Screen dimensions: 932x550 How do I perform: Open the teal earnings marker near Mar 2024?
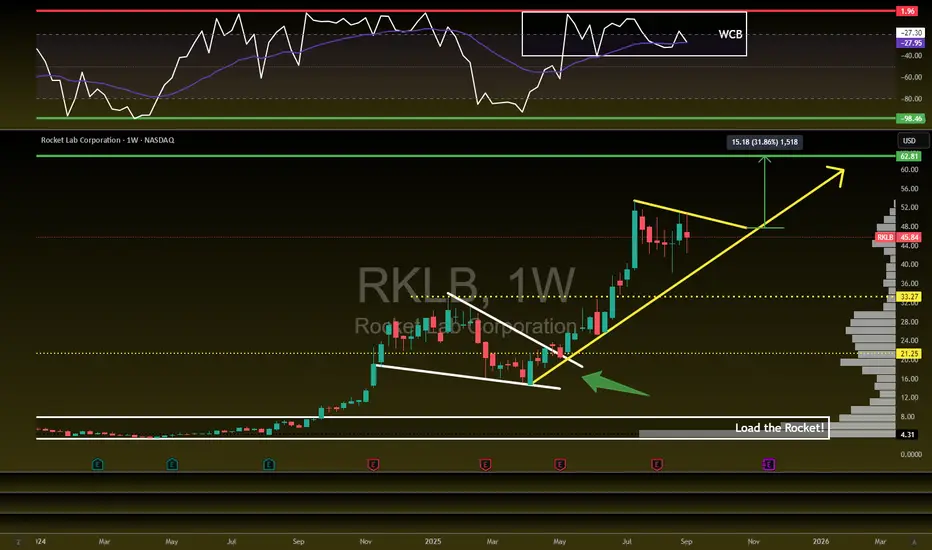click(x=97, y=464)
